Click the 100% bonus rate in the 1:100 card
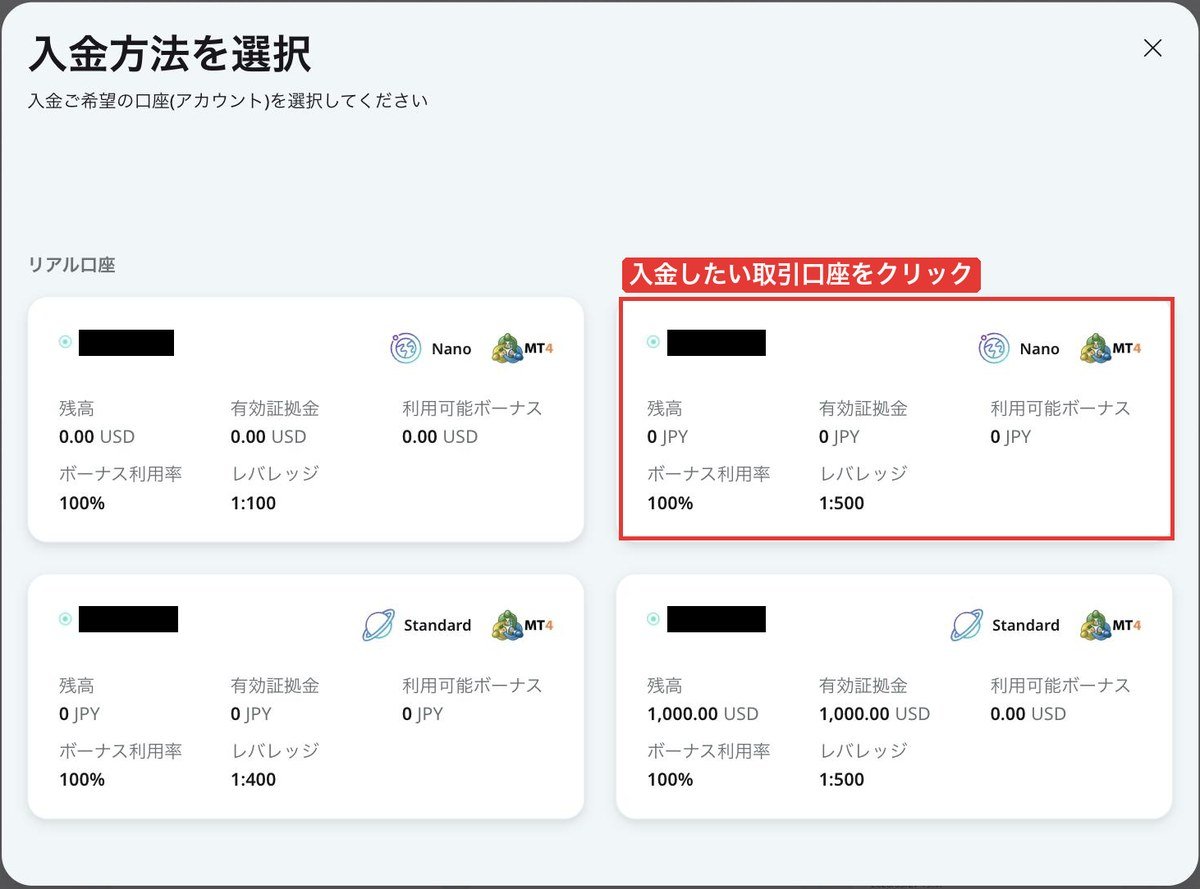1200x889 pixels. pyautogui.click(x=82, y=503)
